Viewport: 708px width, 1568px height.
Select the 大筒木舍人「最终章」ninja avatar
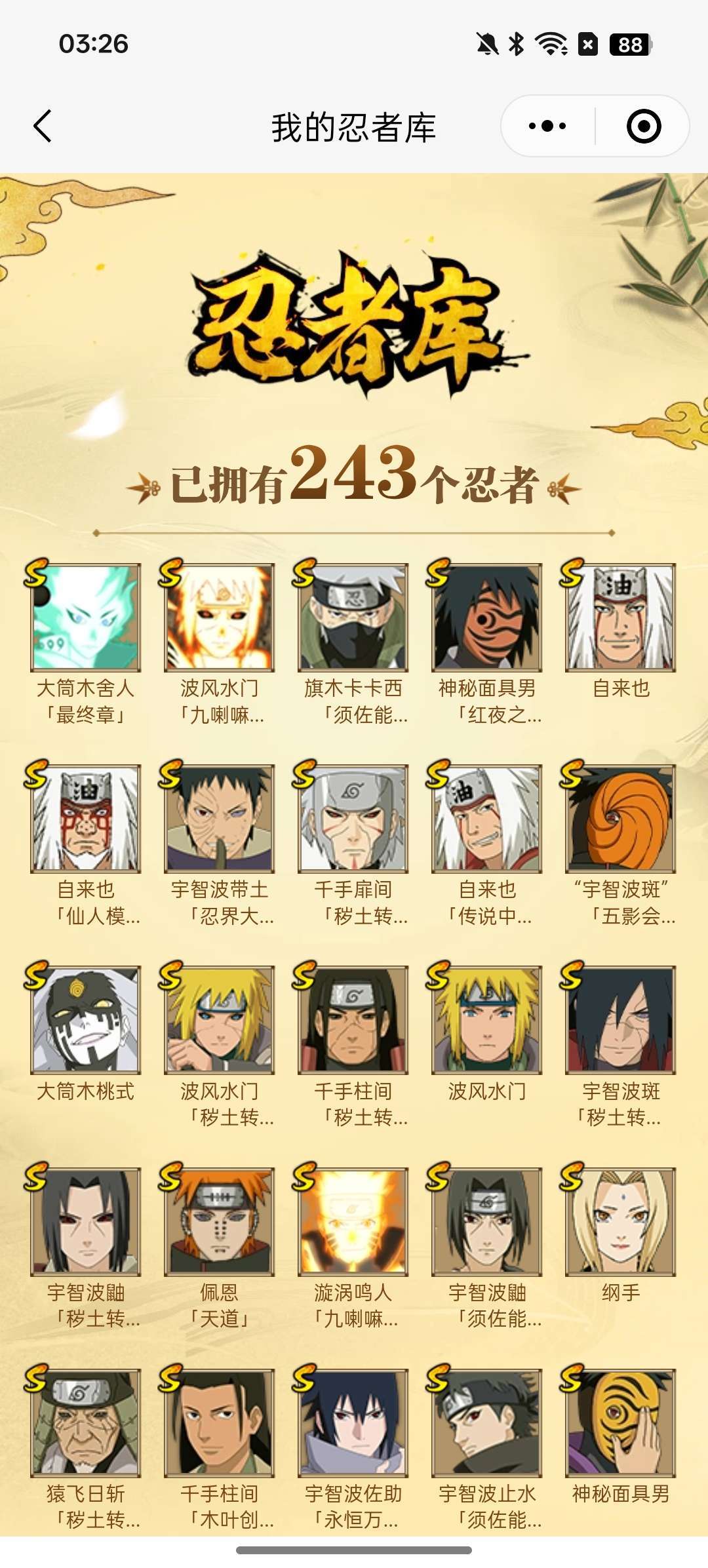point(86,617)
